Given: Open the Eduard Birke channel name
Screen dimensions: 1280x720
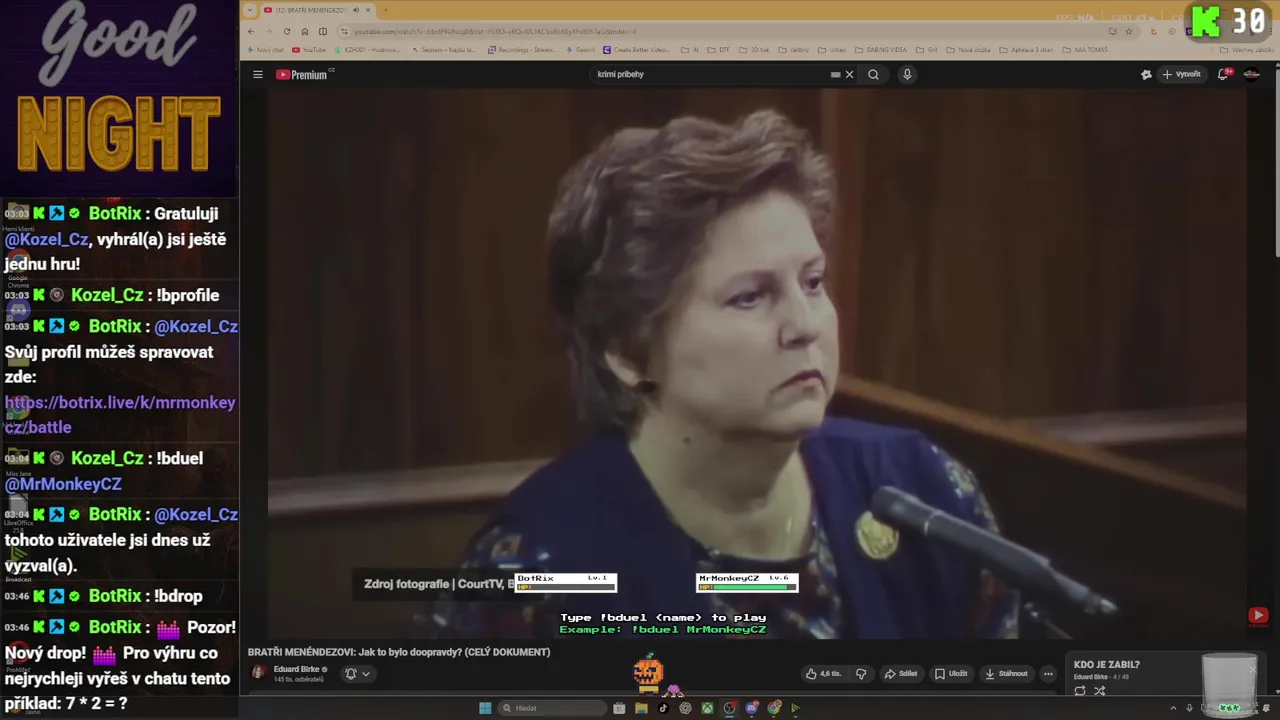Looking at the screenshot, I should point(295,669).
